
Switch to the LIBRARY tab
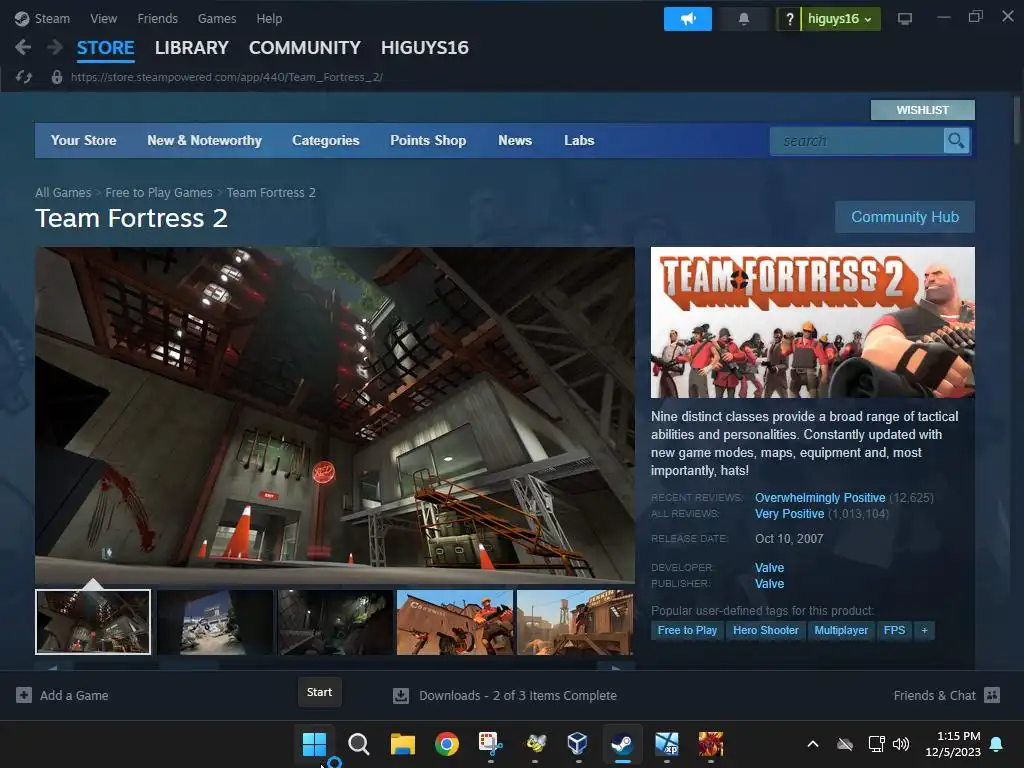(x=191, y=48)
